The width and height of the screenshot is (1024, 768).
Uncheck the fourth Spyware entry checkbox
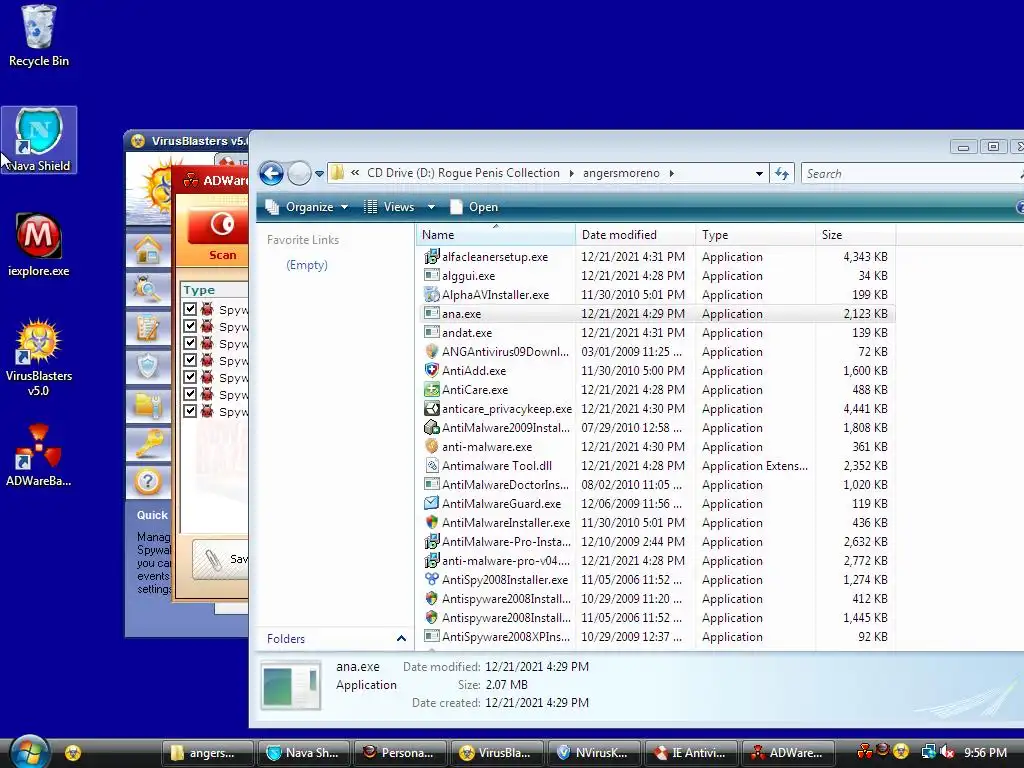(x=190, y=360)
